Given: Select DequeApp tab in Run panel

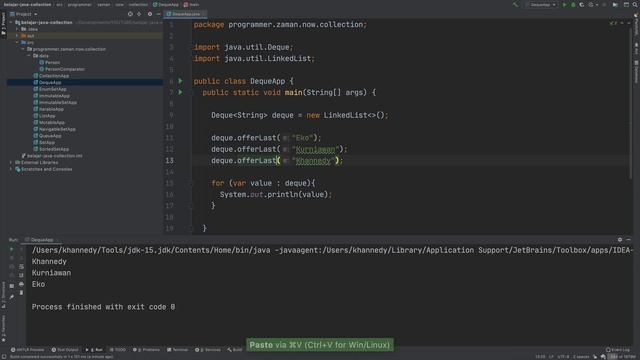Looking at the screenshot, I should coord(42,240).
